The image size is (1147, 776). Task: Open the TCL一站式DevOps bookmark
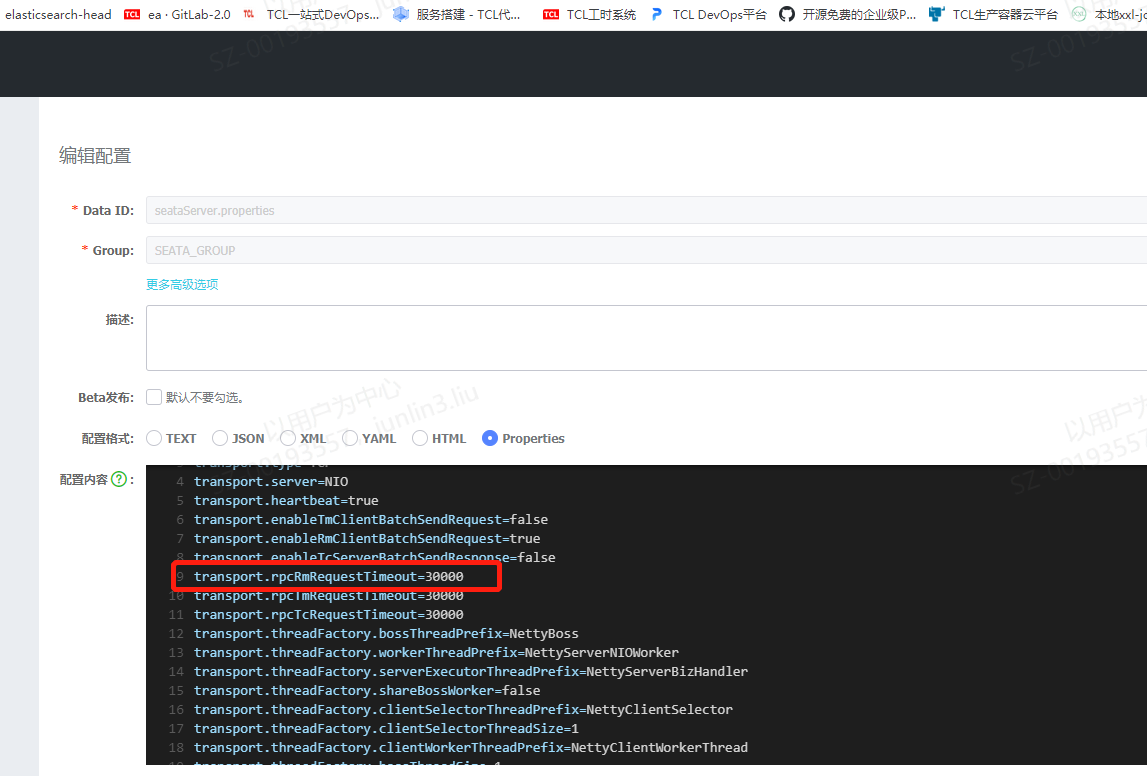click(x=323, y=14)
